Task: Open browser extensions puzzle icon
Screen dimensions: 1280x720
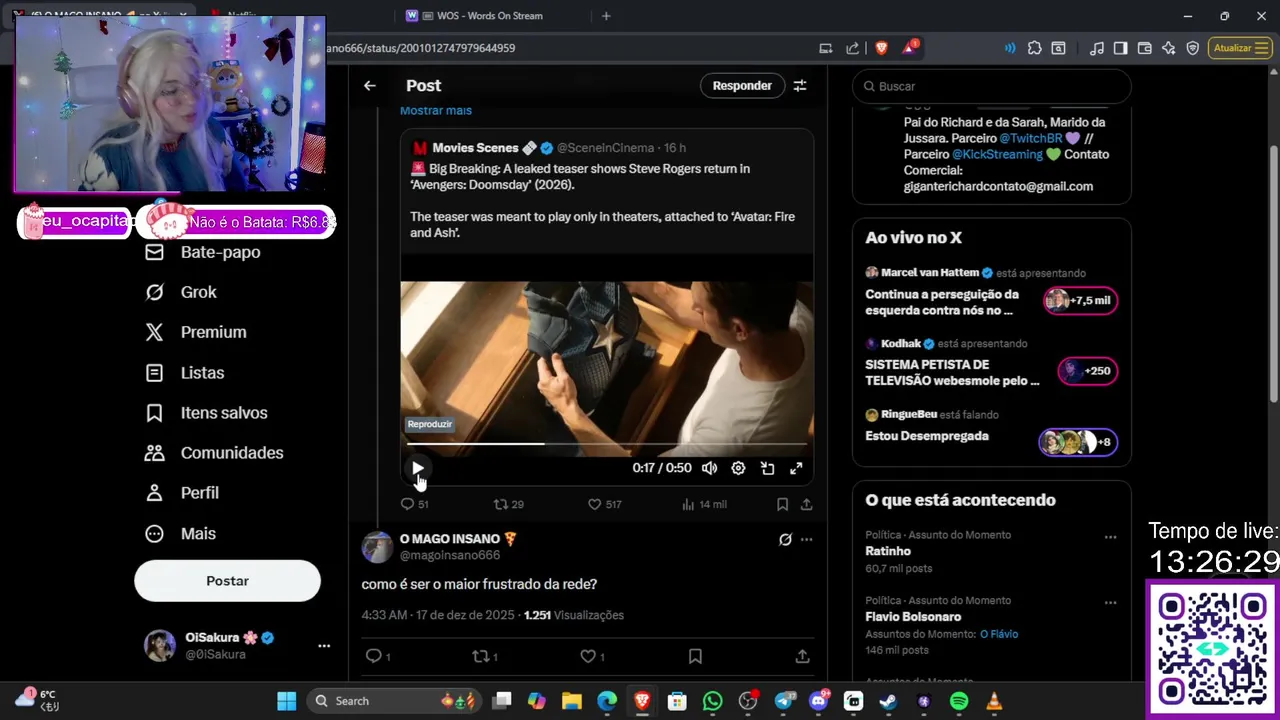Action: [x=1034, y=48]
